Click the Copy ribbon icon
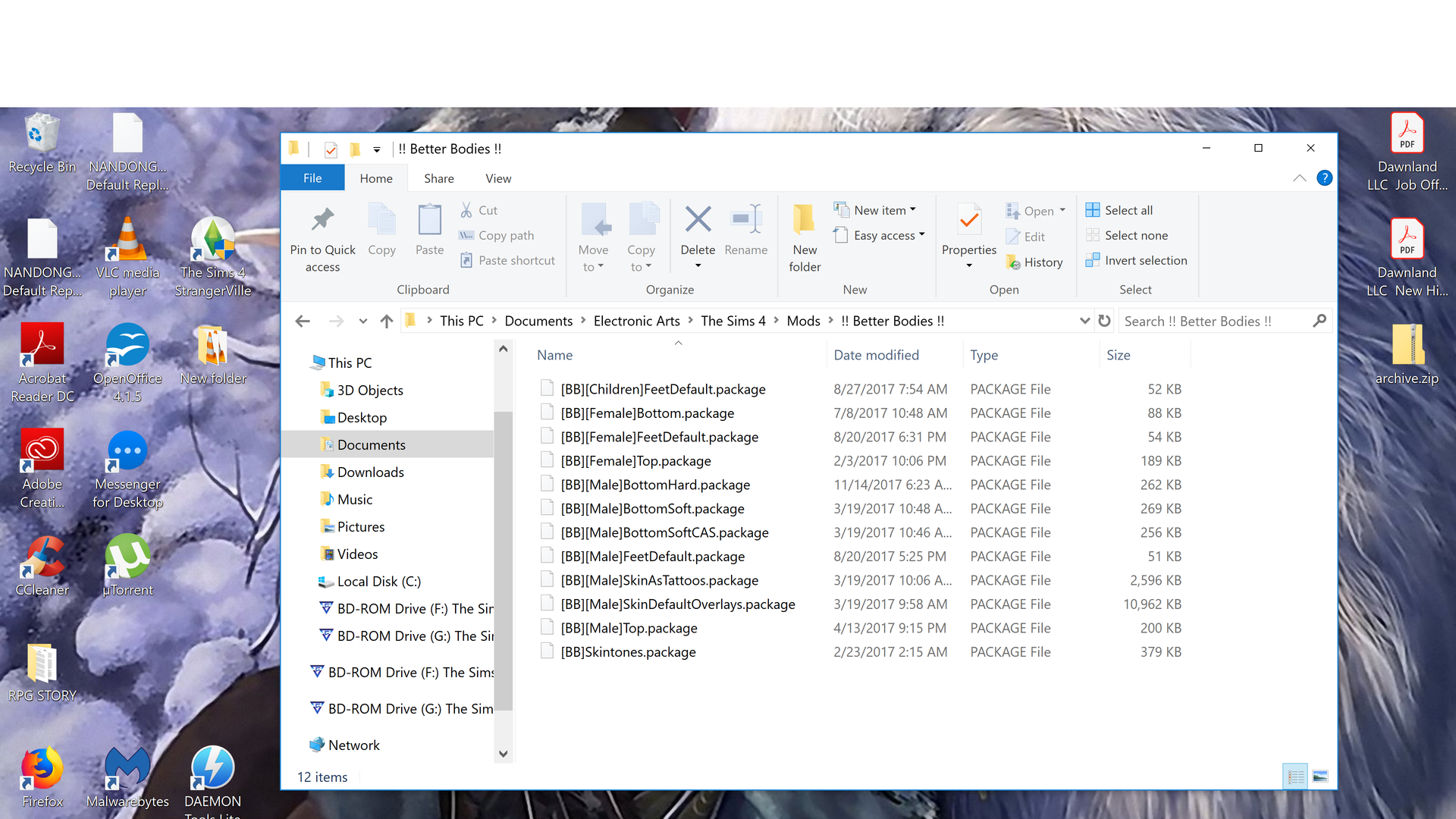The width and height of the screenshot is (1456, 819). [x=381, y=220]
